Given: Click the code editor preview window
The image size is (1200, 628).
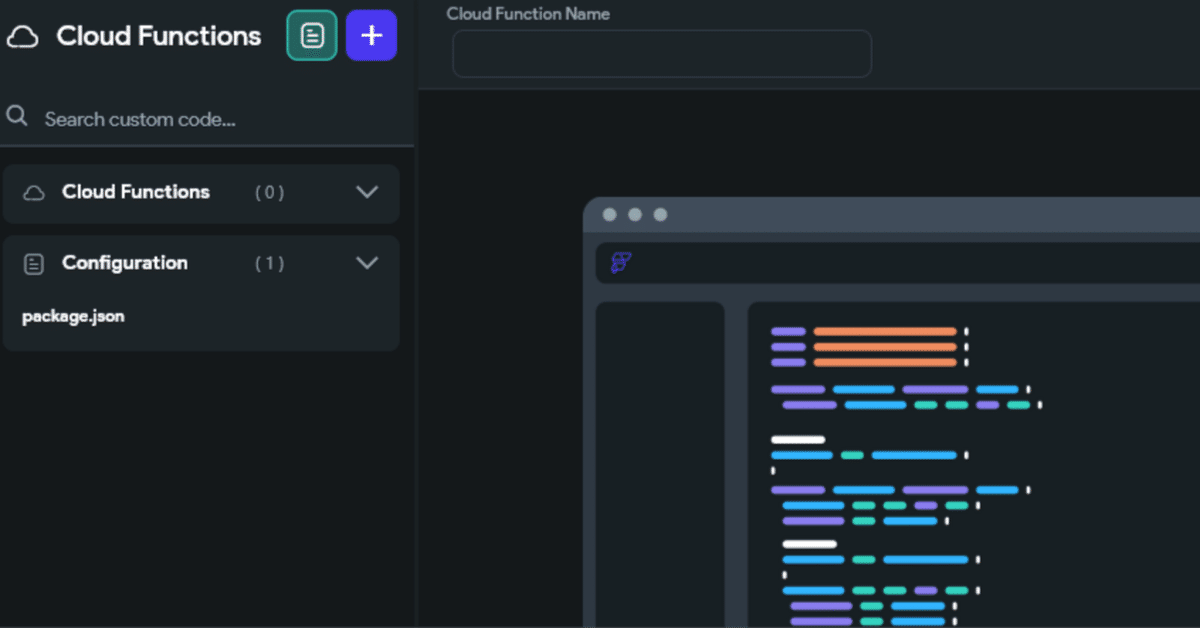Looking at the screenshot, I should pos(900,450).
